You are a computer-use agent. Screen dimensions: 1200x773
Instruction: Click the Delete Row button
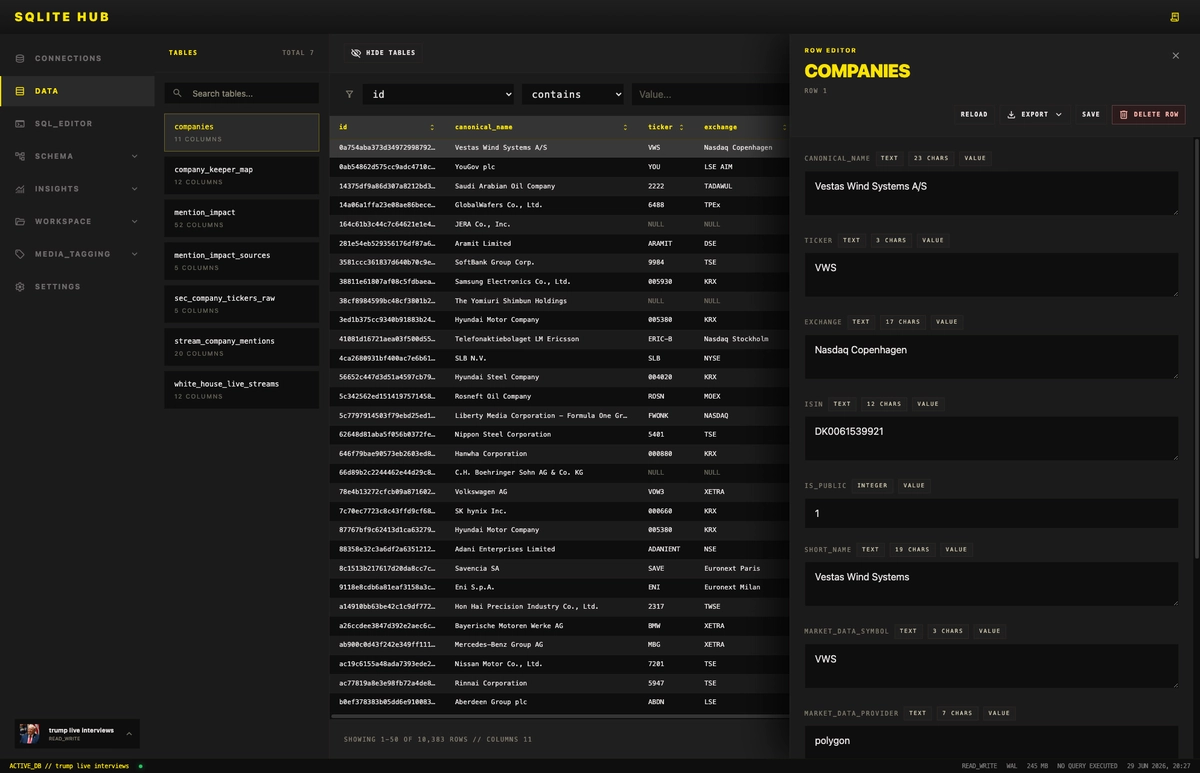point(1148,114)
